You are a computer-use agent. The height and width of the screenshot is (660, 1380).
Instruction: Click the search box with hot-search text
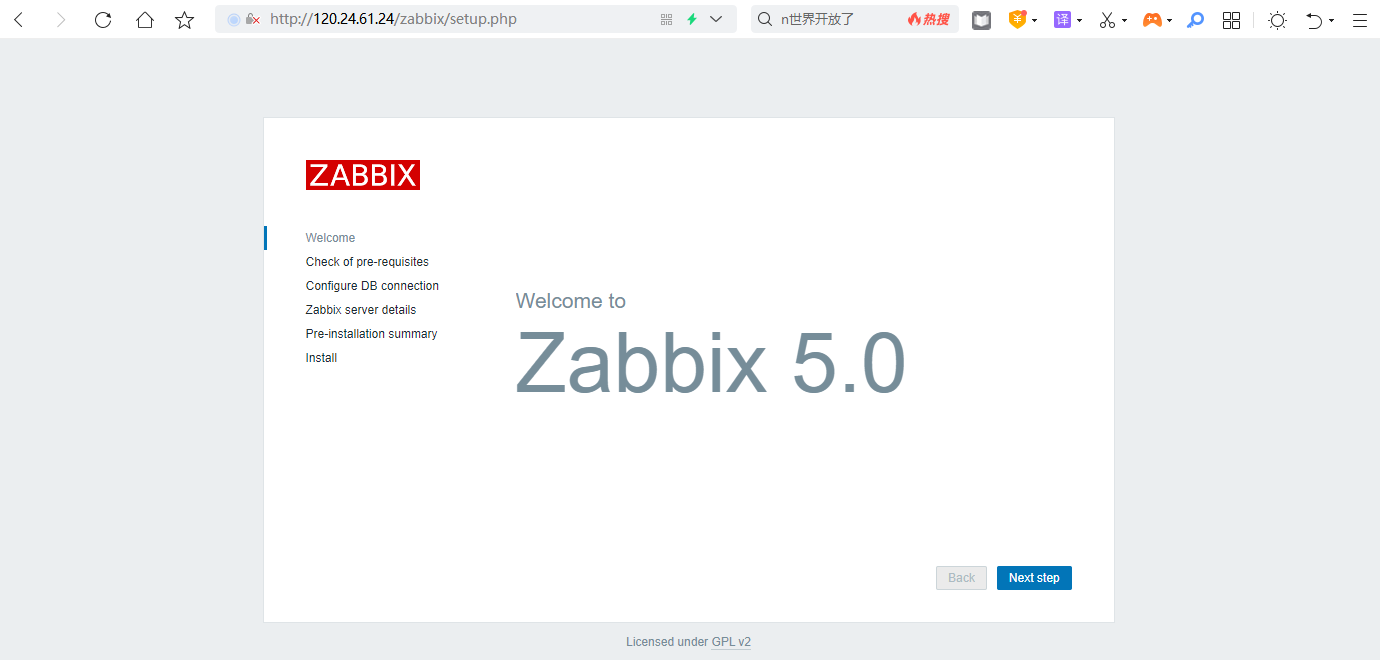tap(840, 19)
